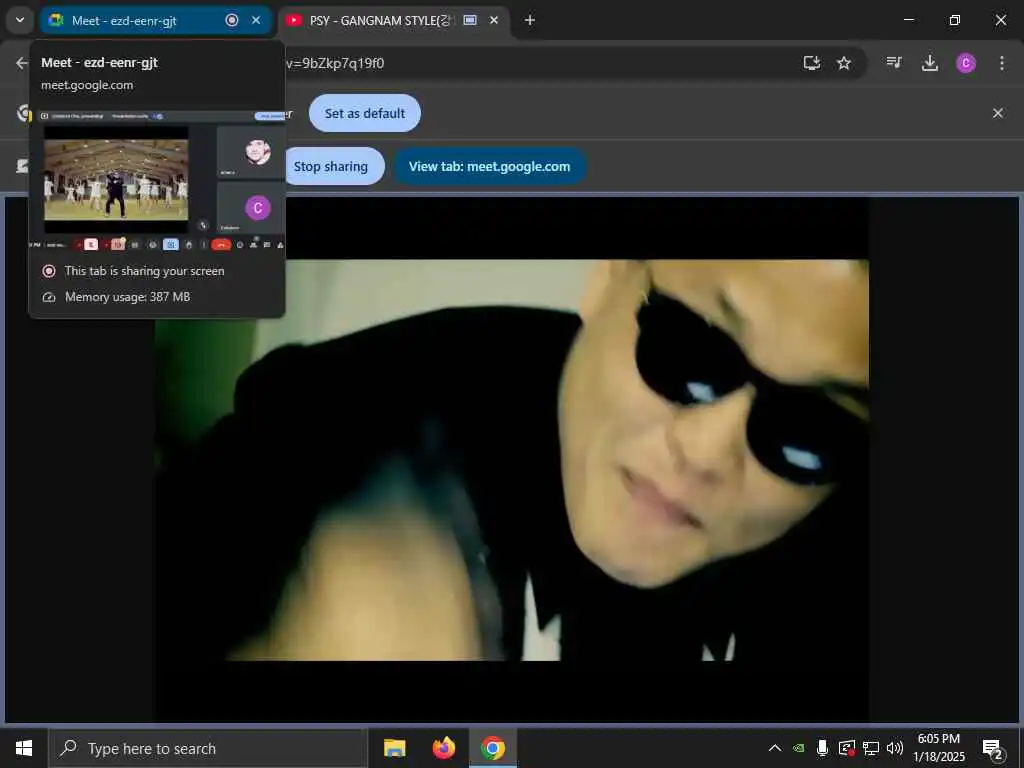The image size is (1024, 768).
Task: Open Firefox from the taskbar
Action: (x=444, y=748)
